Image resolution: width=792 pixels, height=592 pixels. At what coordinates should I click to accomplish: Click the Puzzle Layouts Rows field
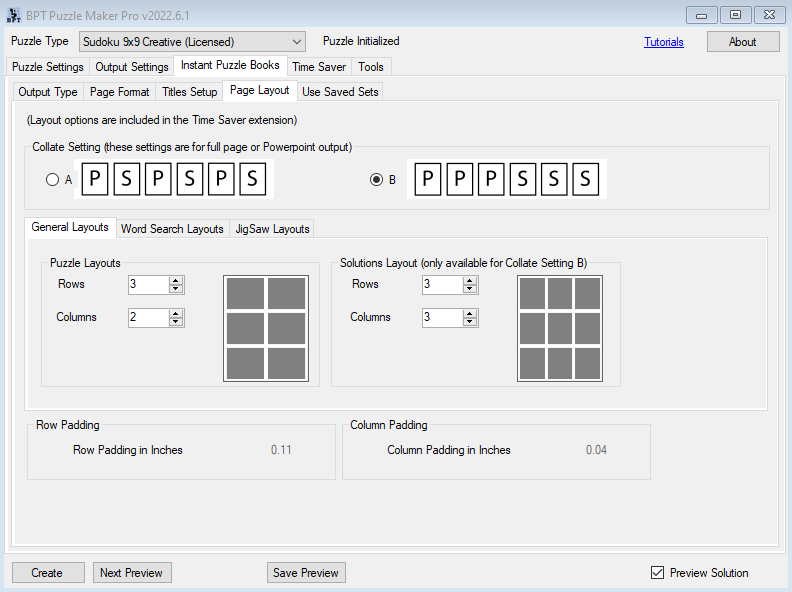click(148, 284)
